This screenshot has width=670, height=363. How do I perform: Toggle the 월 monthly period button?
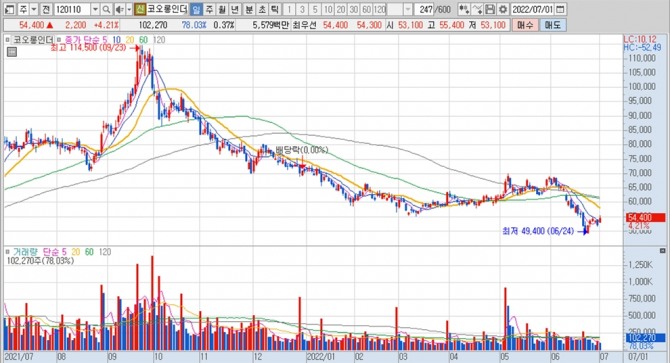(222, 9)
